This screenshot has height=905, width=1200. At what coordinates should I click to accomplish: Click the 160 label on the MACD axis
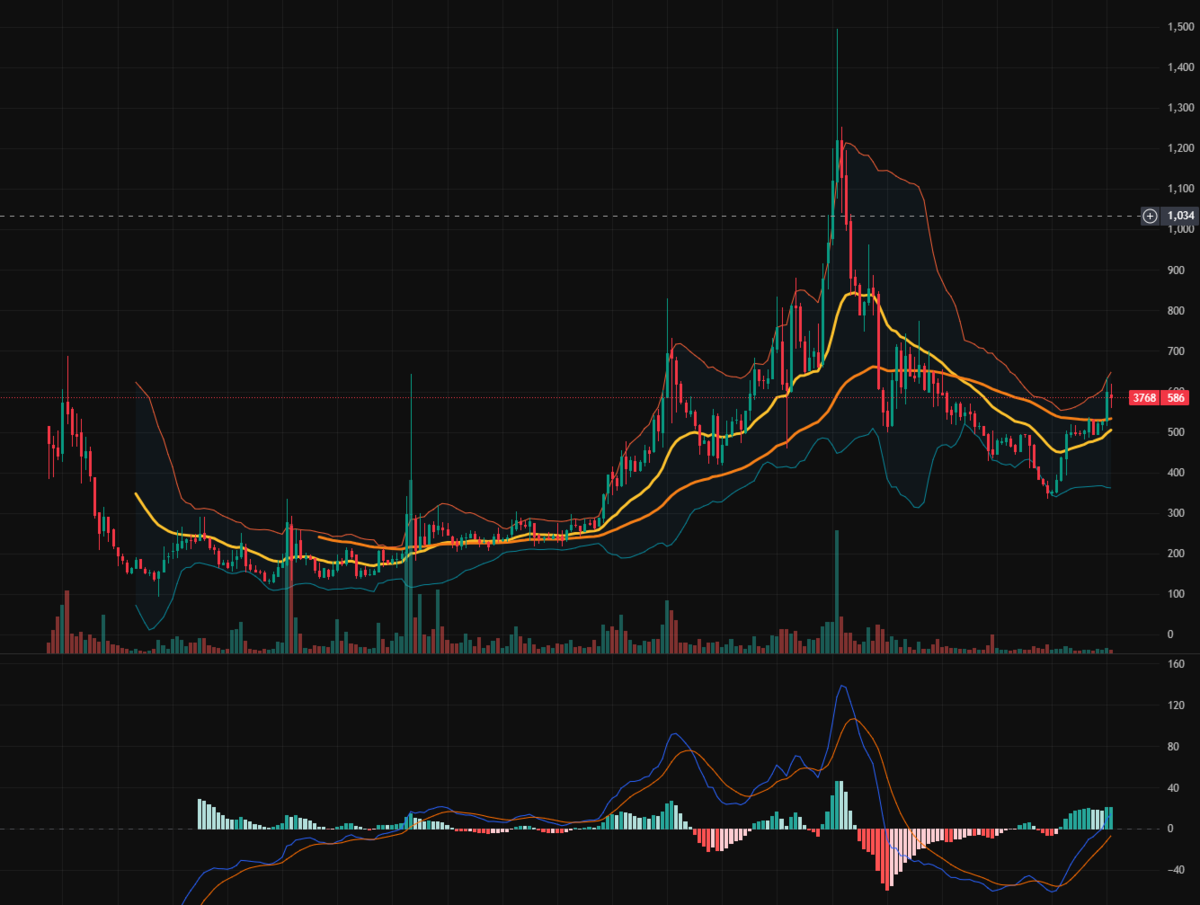pos(1177,664)
